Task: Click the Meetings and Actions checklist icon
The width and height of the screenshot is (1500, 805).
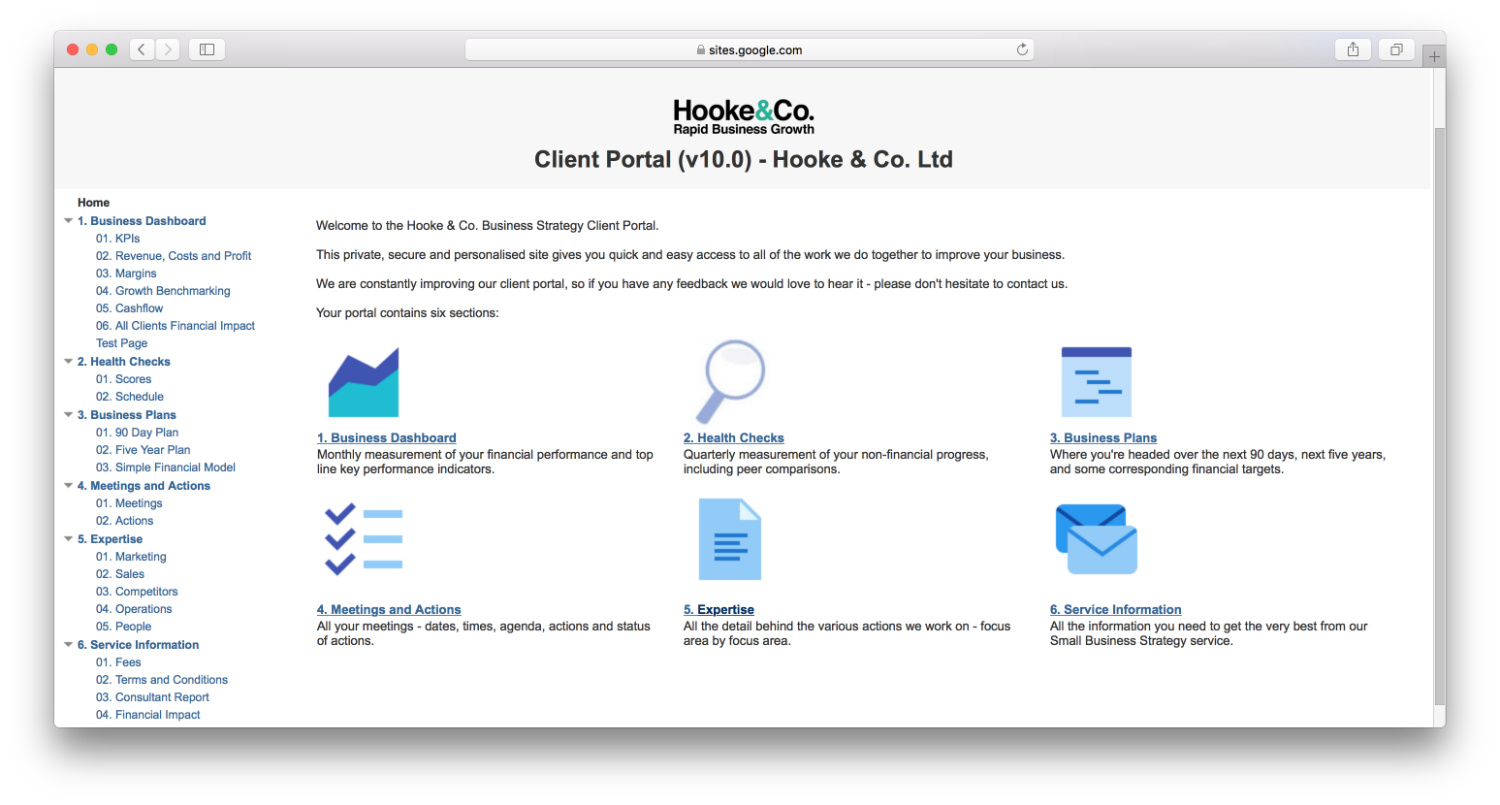Action: [363, 539]
